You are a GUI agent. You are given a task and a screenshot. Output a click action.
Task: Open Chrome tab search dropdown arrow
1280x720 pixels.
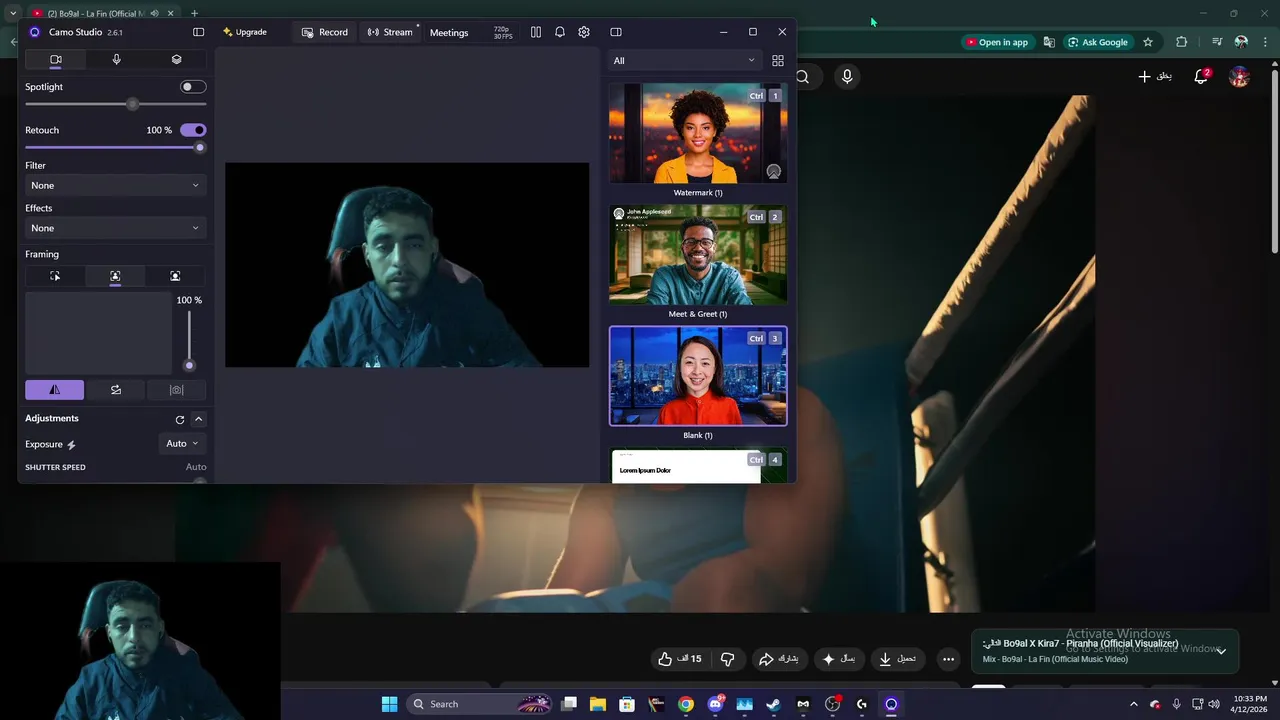pyautogui.click(x=13, y=13)
